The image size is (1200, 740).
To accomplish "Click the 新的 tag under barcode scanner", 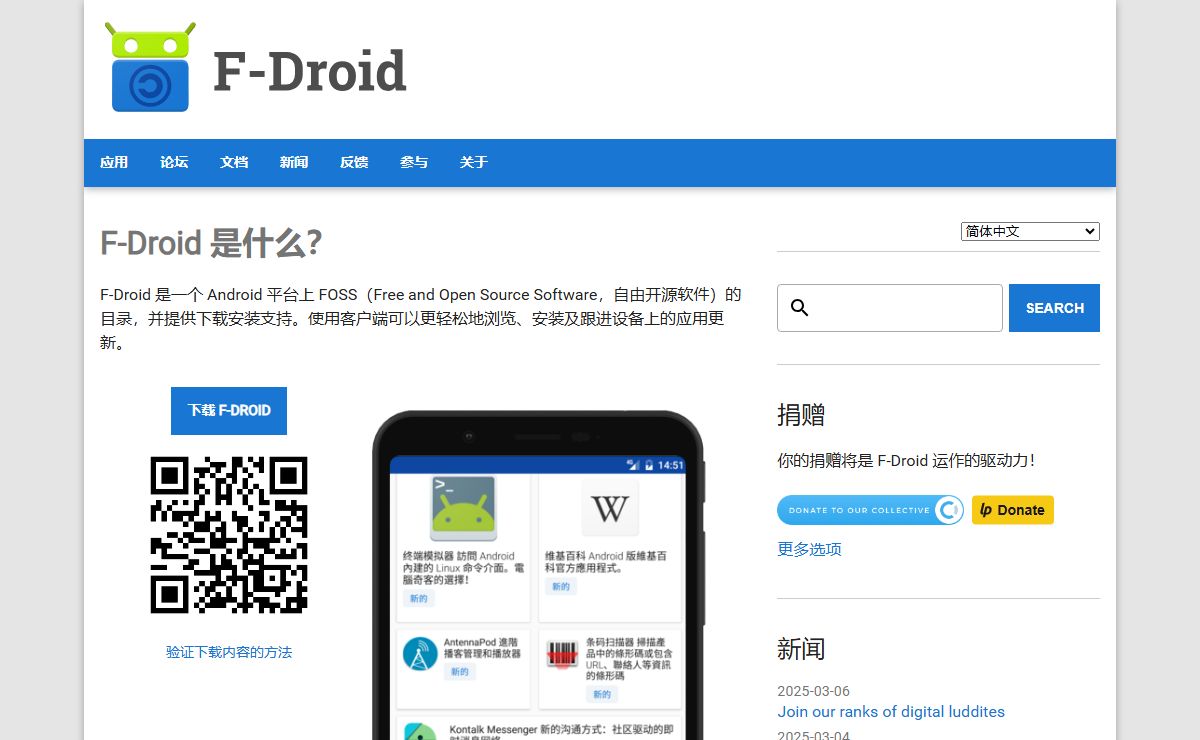I will [601, 694].
